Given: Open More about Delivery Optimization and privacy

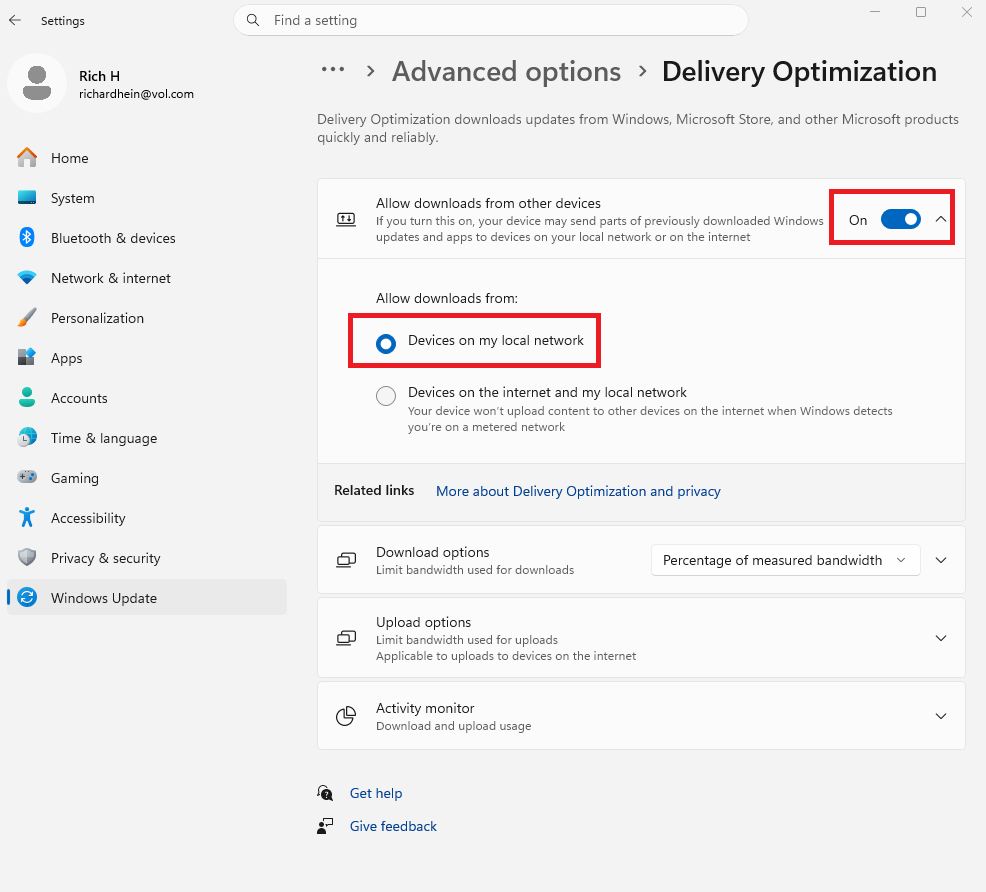Looking at the screenshot, I should (x=578, y=491).
